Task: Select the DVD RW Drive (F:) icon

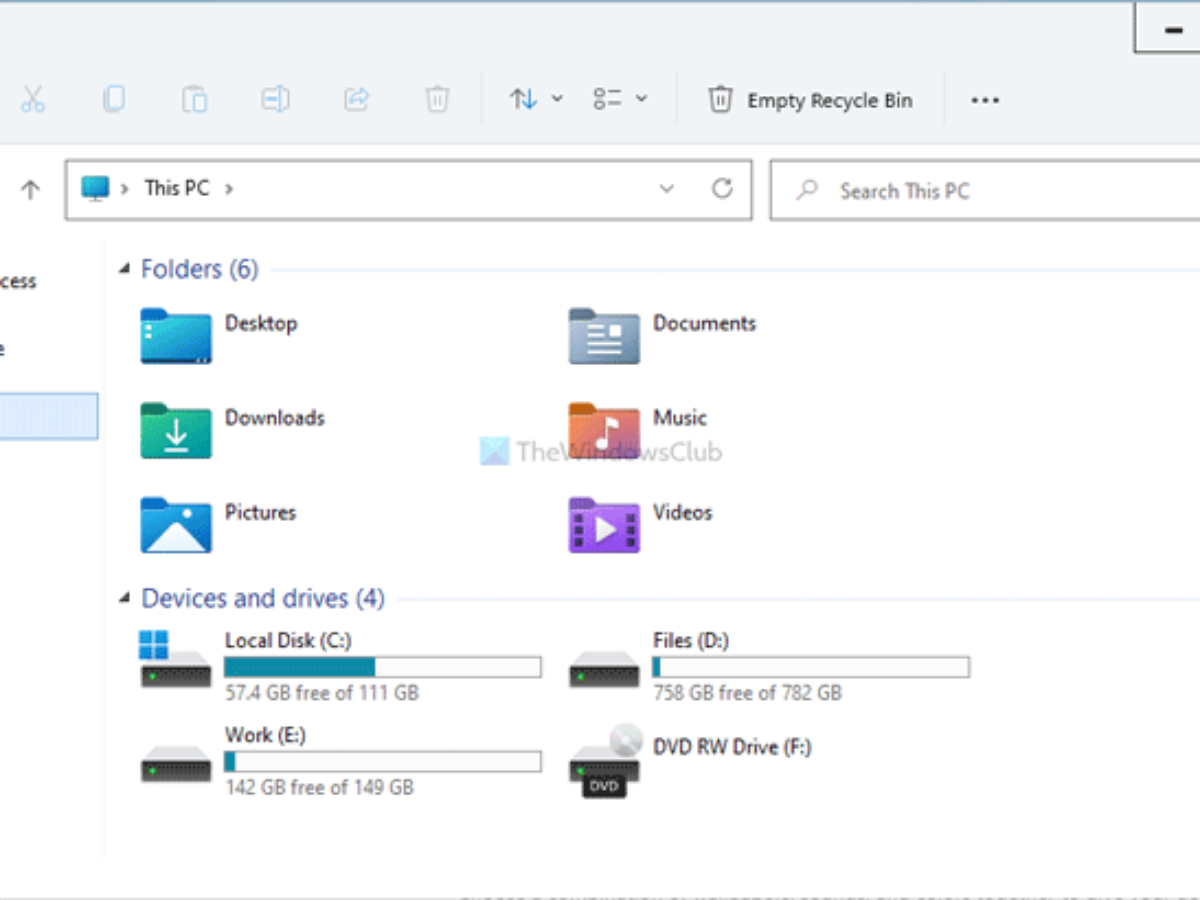Action: tap(605, 760)
